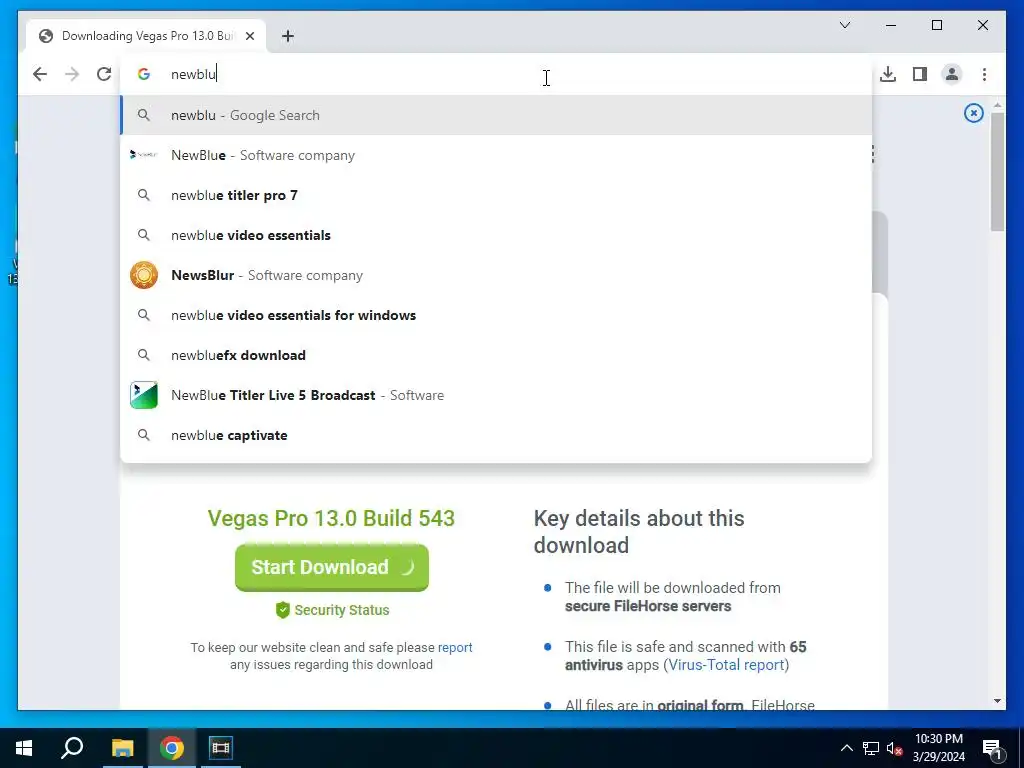Screen dimensions: 1024x768
Task: Close the Downloading Vegas Pro tab
Action: [249, 36]
